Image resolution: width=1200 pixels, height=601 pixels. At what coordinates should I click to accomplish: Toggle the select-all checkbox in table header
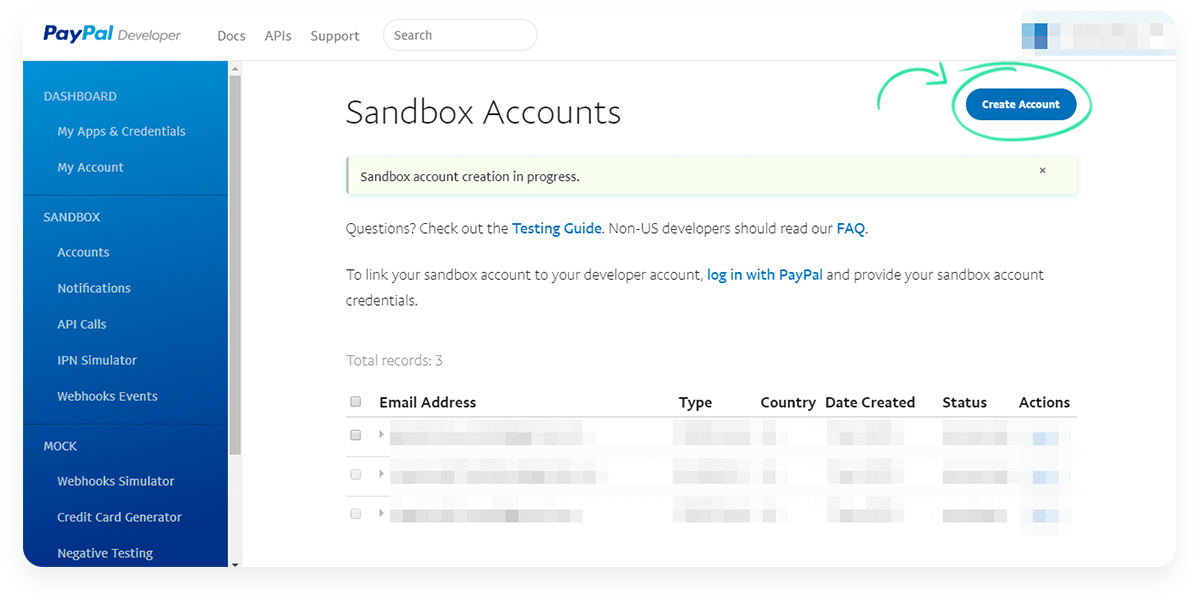coord(355,402)
